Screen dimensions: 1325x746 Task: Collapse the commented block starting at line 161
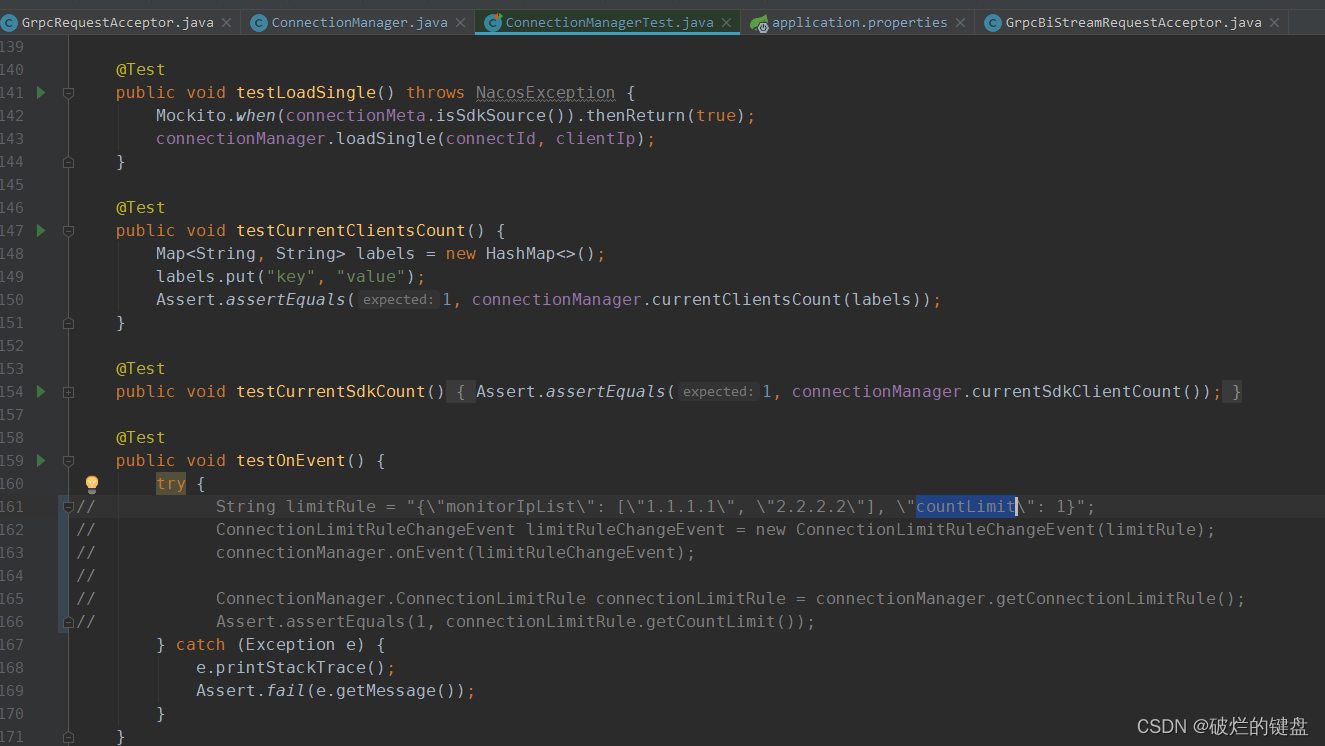click(x=67, y=506)
